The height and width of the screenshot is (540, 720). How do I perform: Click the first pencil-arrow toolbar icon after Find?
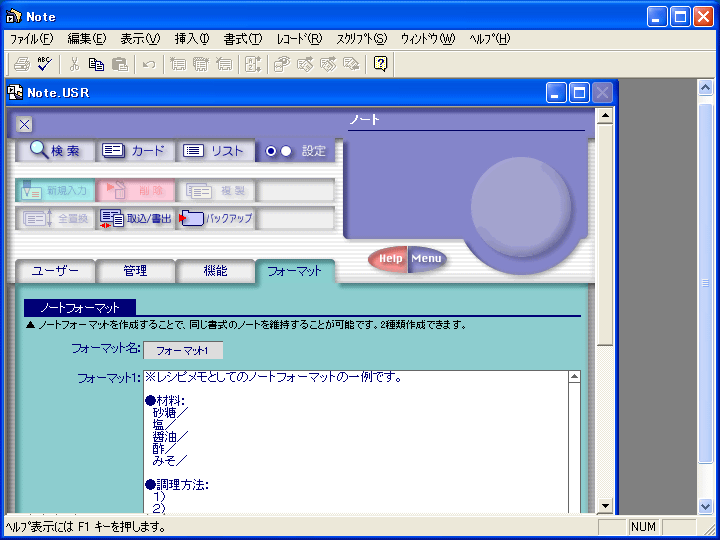point(305,64)
